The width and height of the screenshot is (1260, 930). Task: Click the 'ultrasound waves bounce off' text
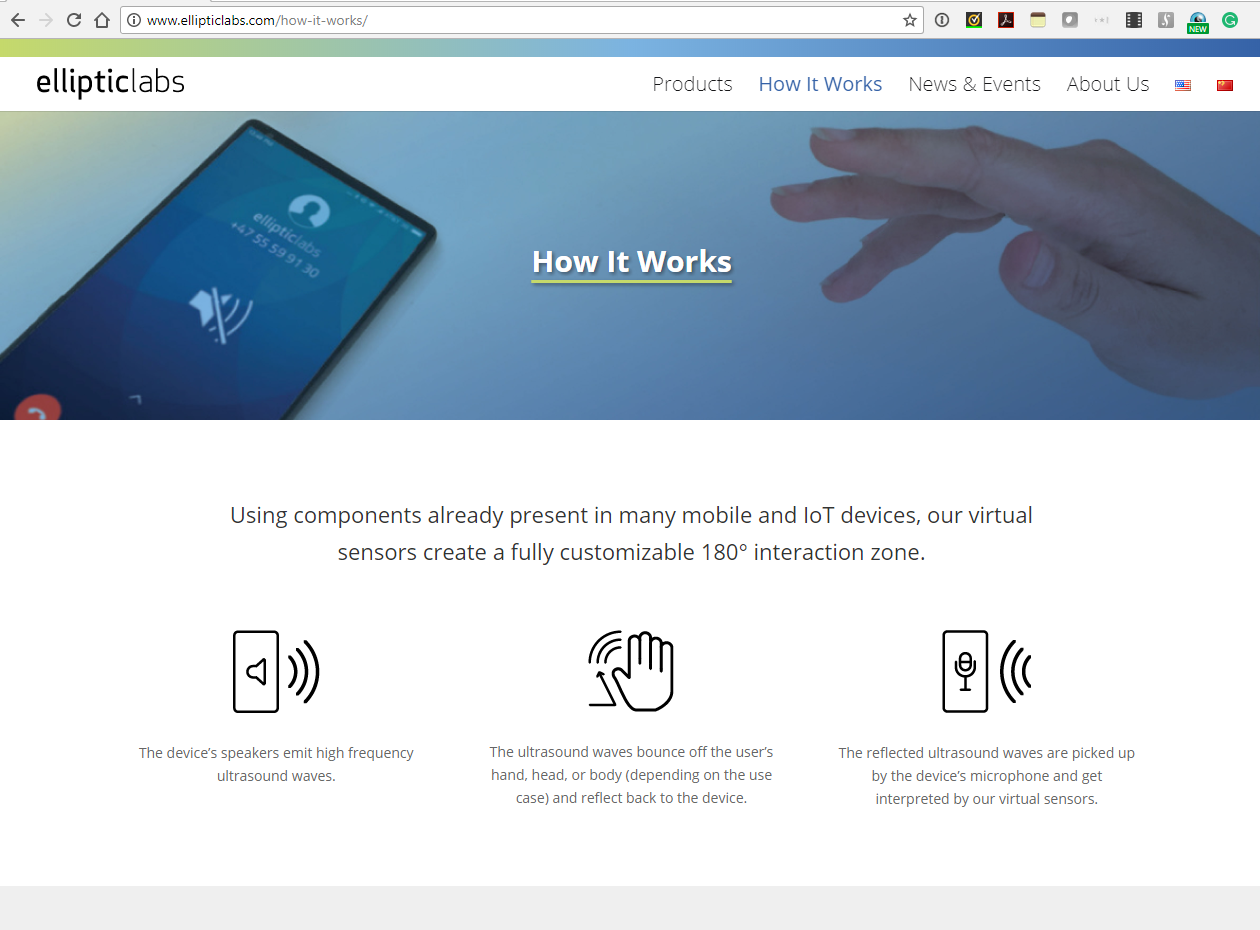(x=631, y=775)
